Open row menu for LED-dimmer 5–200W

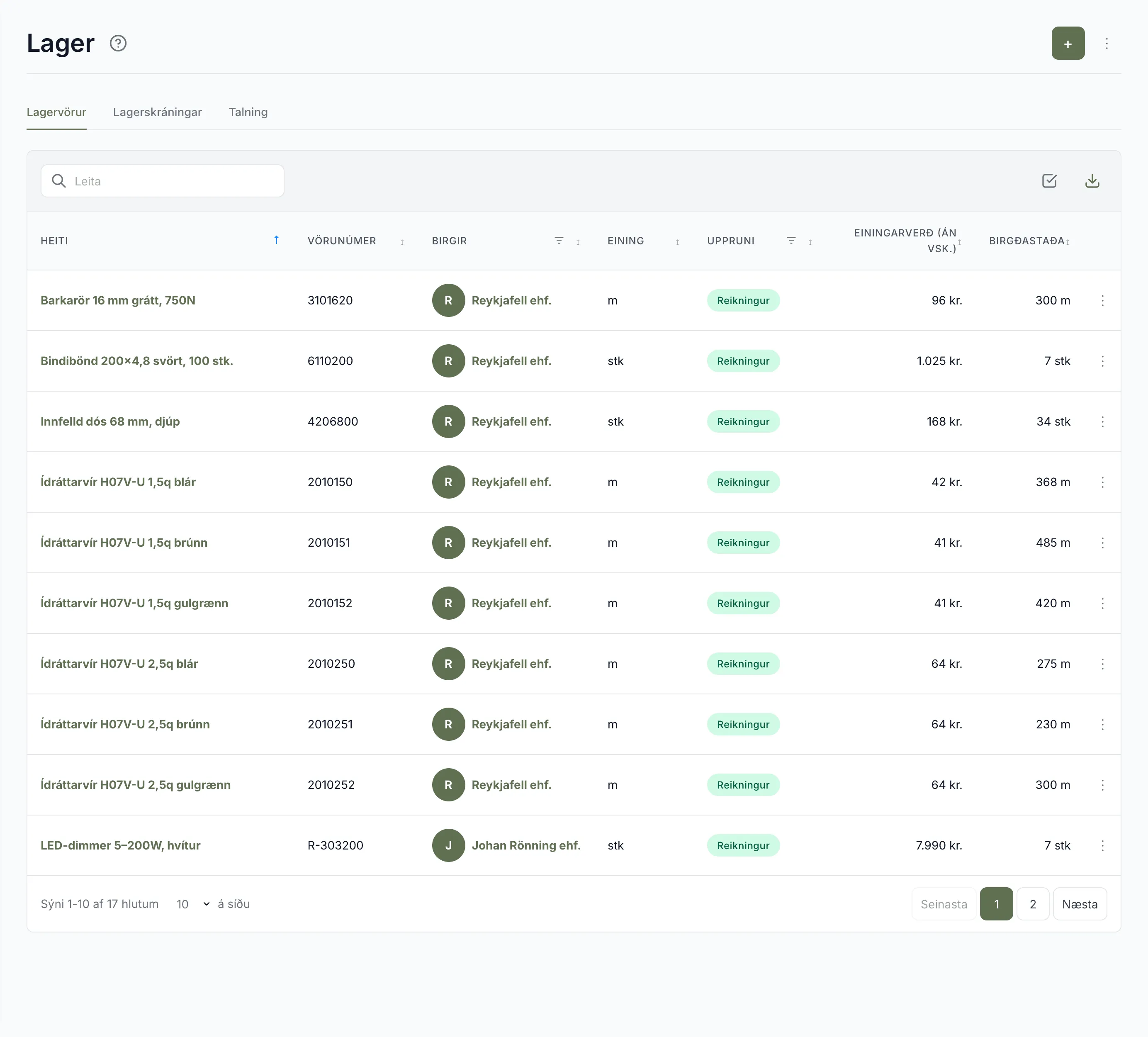pos(1102,846)
